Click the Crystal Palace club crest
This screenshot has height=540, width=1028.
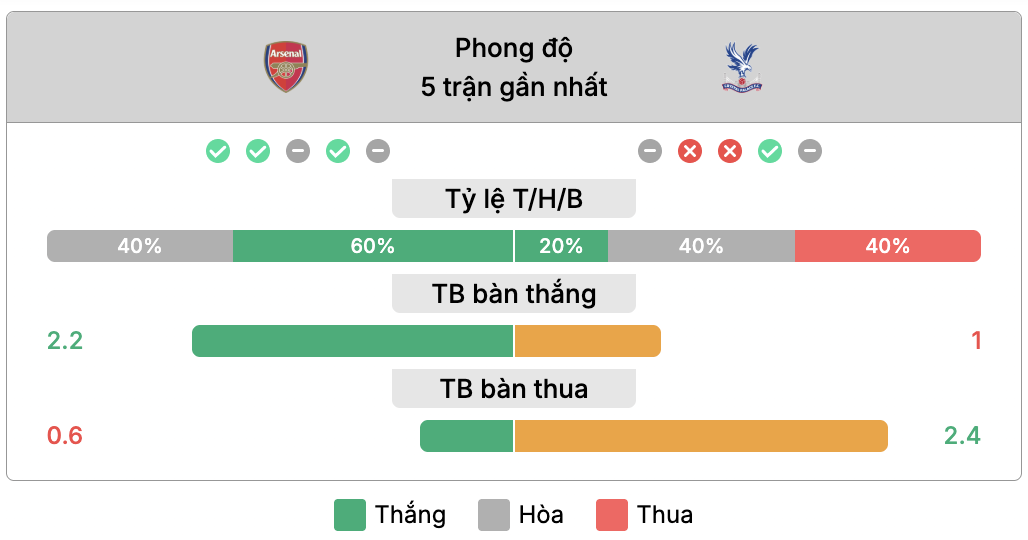742,67
